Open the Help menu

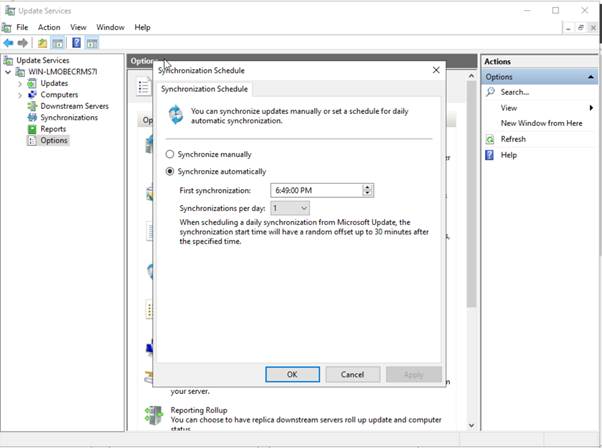tap(142, 27)
